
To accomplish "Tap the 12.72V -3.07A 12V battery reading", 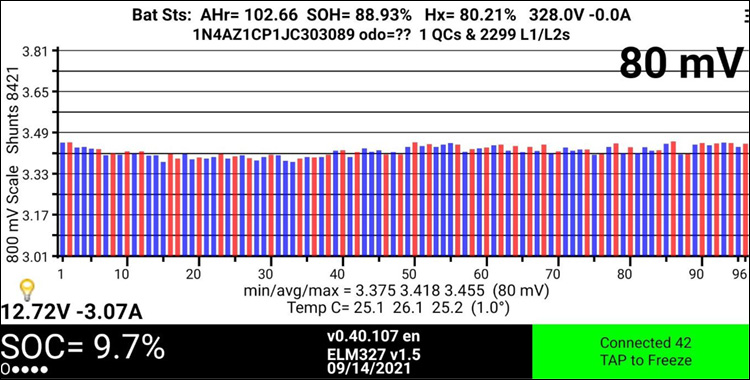I will click(x=72, y=312).
